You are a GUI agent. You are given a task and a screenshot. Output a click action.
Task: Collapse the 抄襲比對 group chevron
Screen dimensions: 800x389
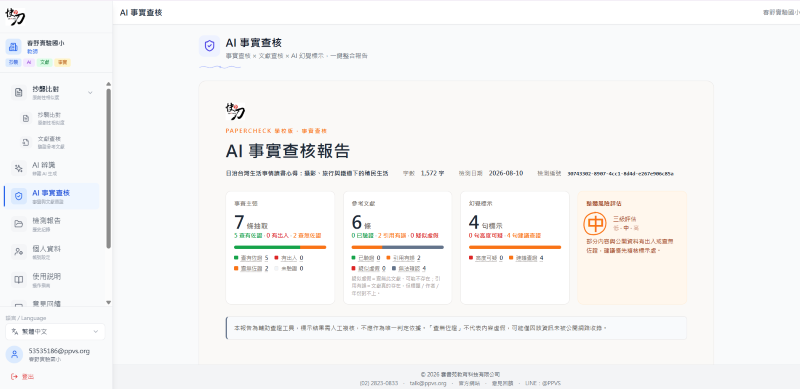90,92
